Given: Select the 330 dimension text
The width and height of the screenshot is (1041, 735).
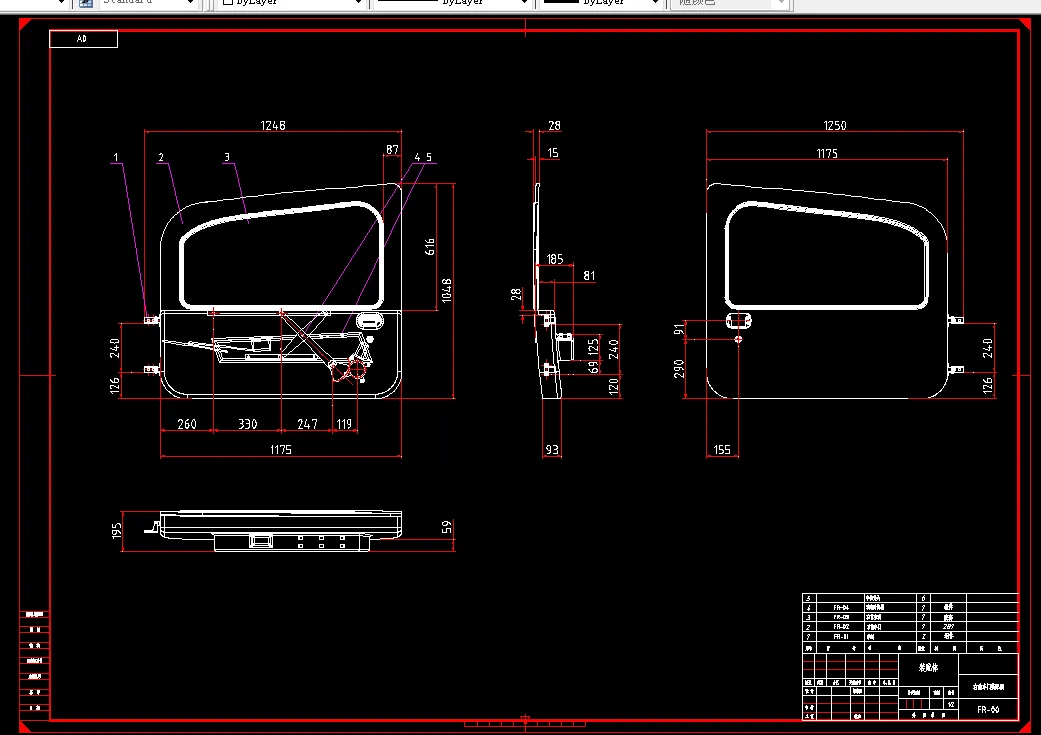Looking at the screenshot, I should 248,424.
